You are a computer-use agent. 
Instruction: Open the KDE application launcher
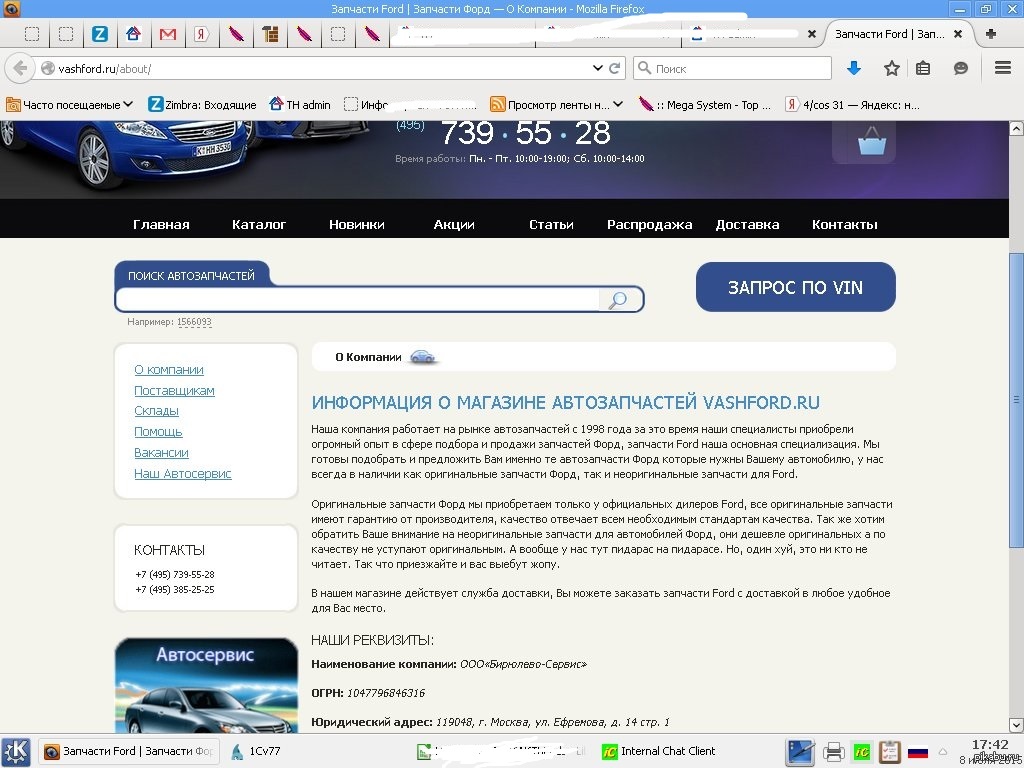point(15,751)
